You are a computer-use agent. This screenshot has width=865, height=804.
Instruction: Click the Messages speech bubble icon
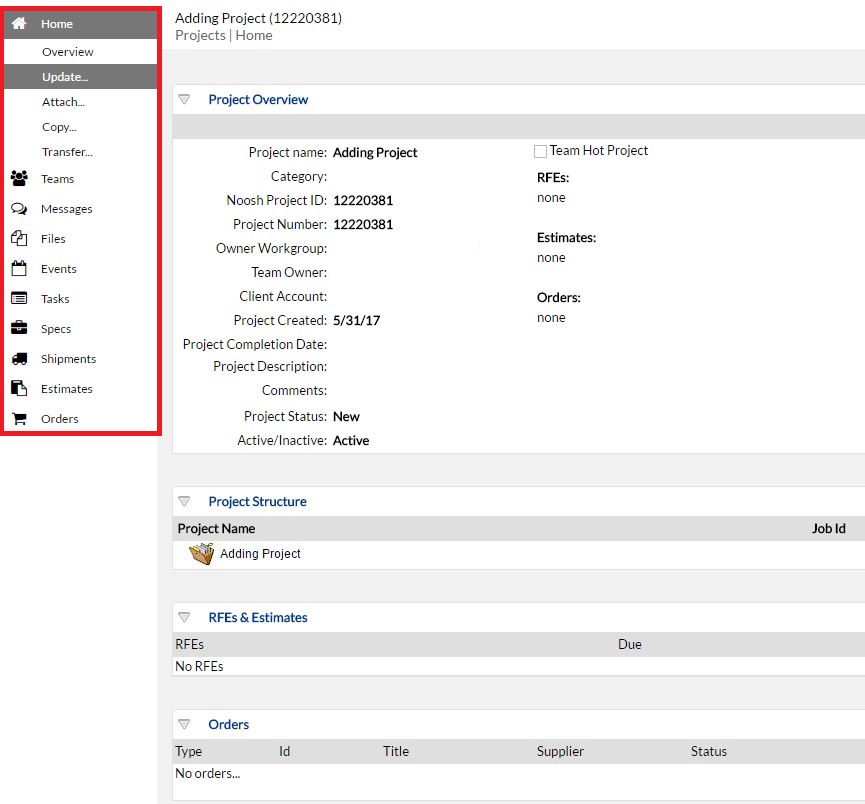19,209
